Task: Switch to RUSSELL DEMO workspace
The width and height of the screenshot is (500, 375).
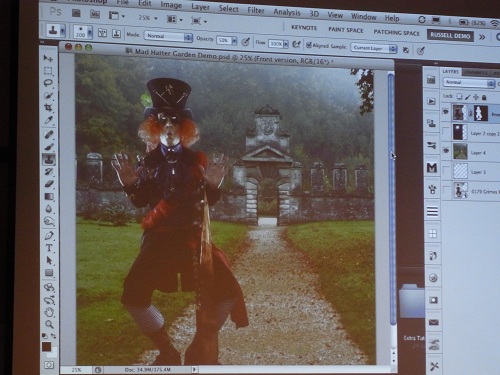Action: point(450,35)
